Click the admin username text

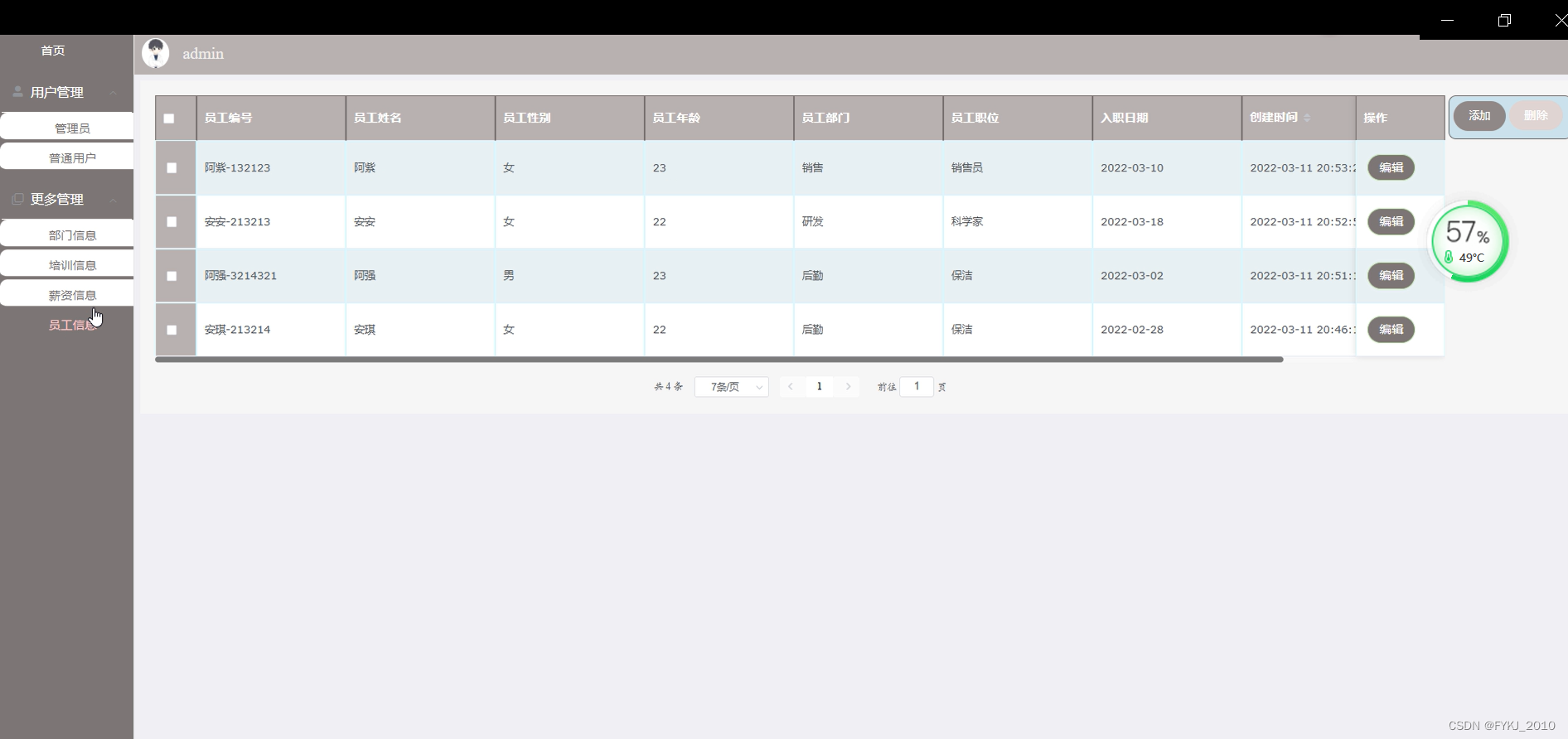coord(203,54)
